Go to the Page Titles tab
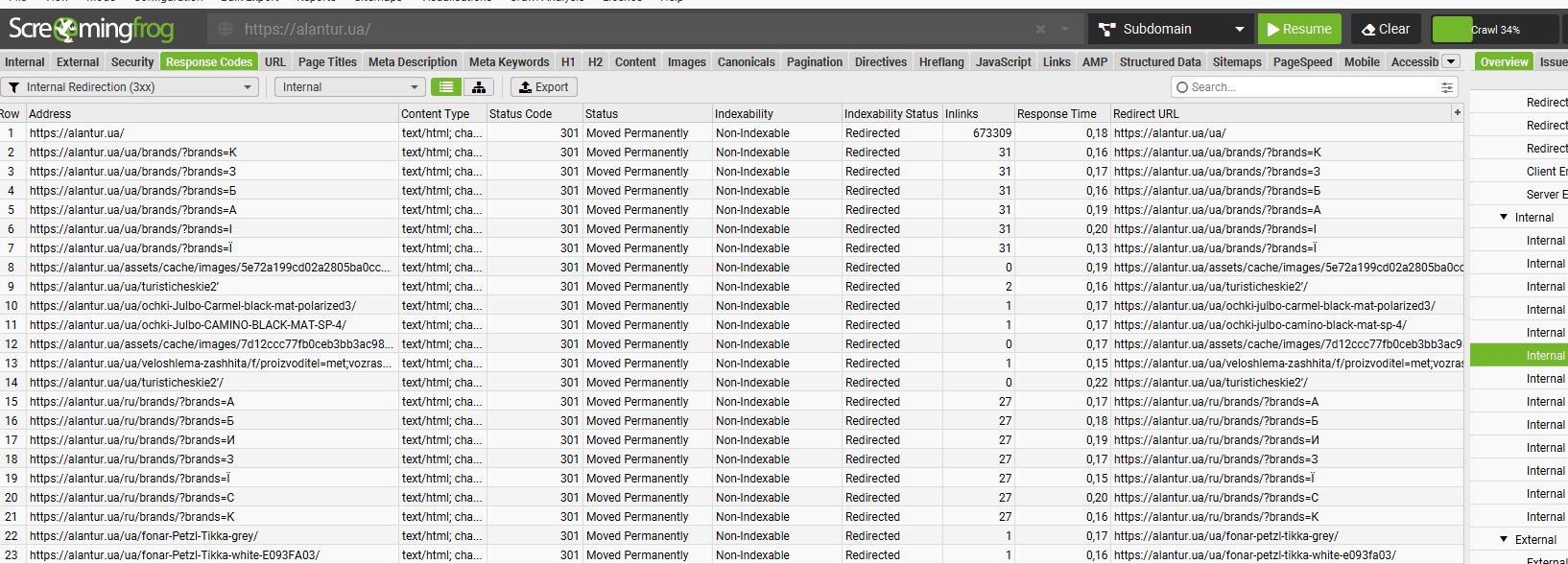This screenshot has width=1568, height=564. click(327, 62)
